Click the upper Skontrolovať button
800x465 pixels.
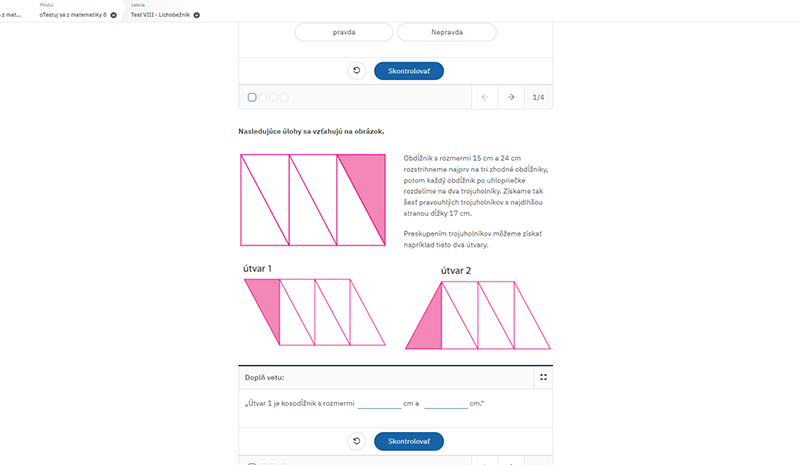point(409,71)
